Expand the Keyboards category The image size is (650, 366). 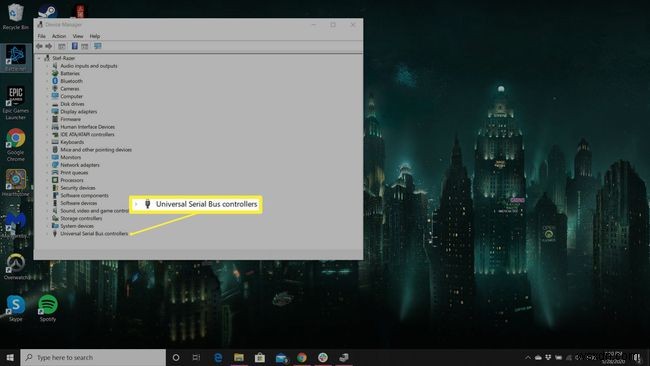click(x=47, y=142)
